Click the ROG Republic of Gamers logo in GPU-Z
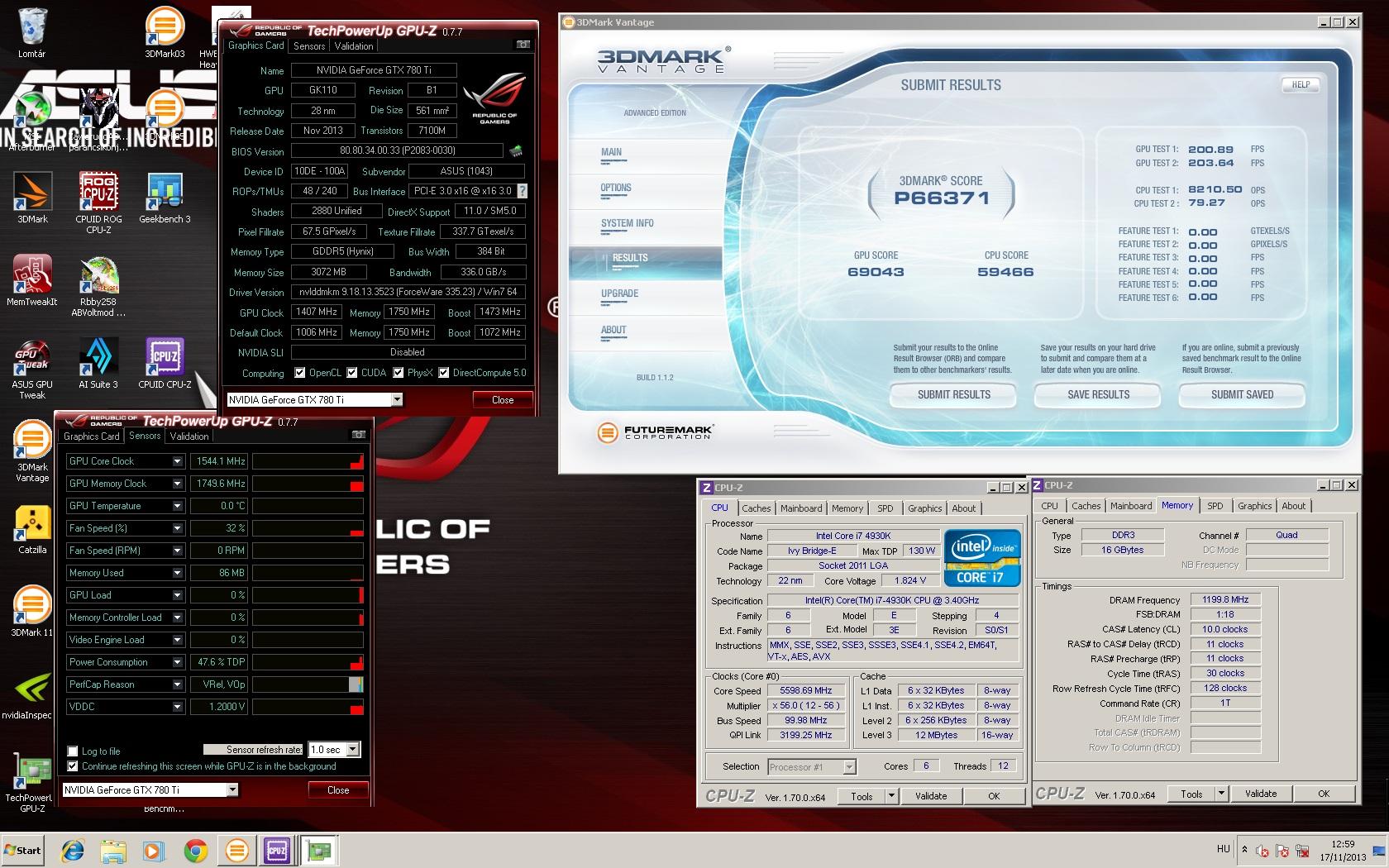The height and width of the screenshot is (868, 1389). point(494,99)
